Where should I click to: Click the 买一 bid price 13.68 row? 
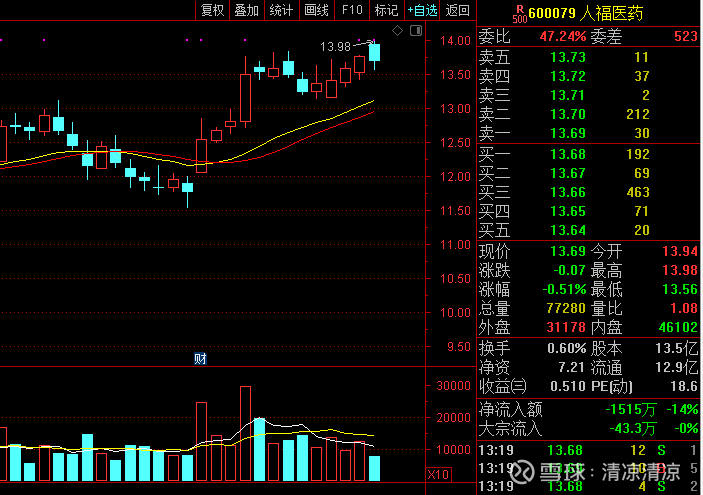pyautogui.click(x=589, y=154)
